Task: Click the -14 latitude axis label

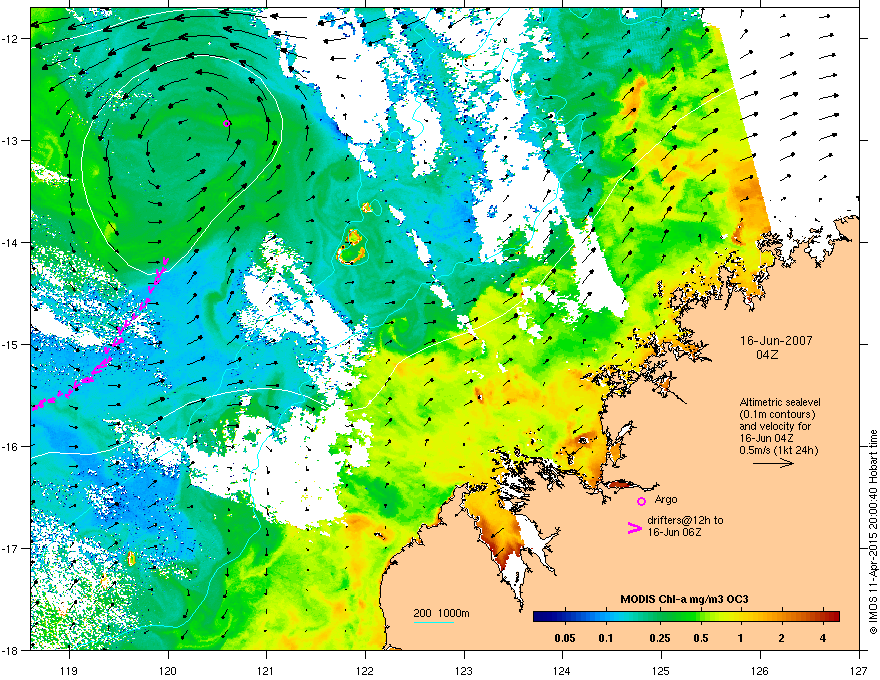Action: pyautogui.click(x=11, y=242)
